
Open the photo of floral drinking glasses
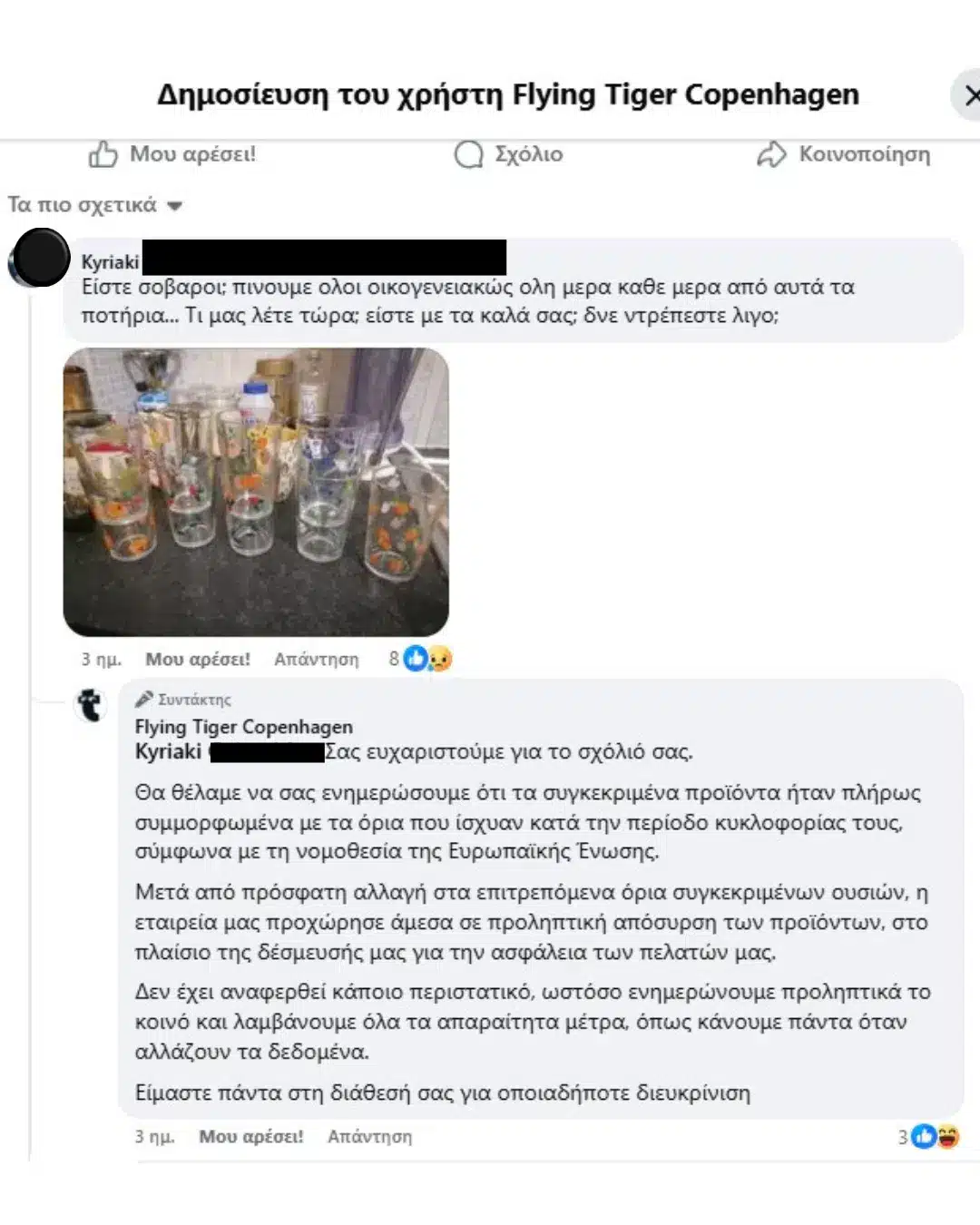click(256, 492)
